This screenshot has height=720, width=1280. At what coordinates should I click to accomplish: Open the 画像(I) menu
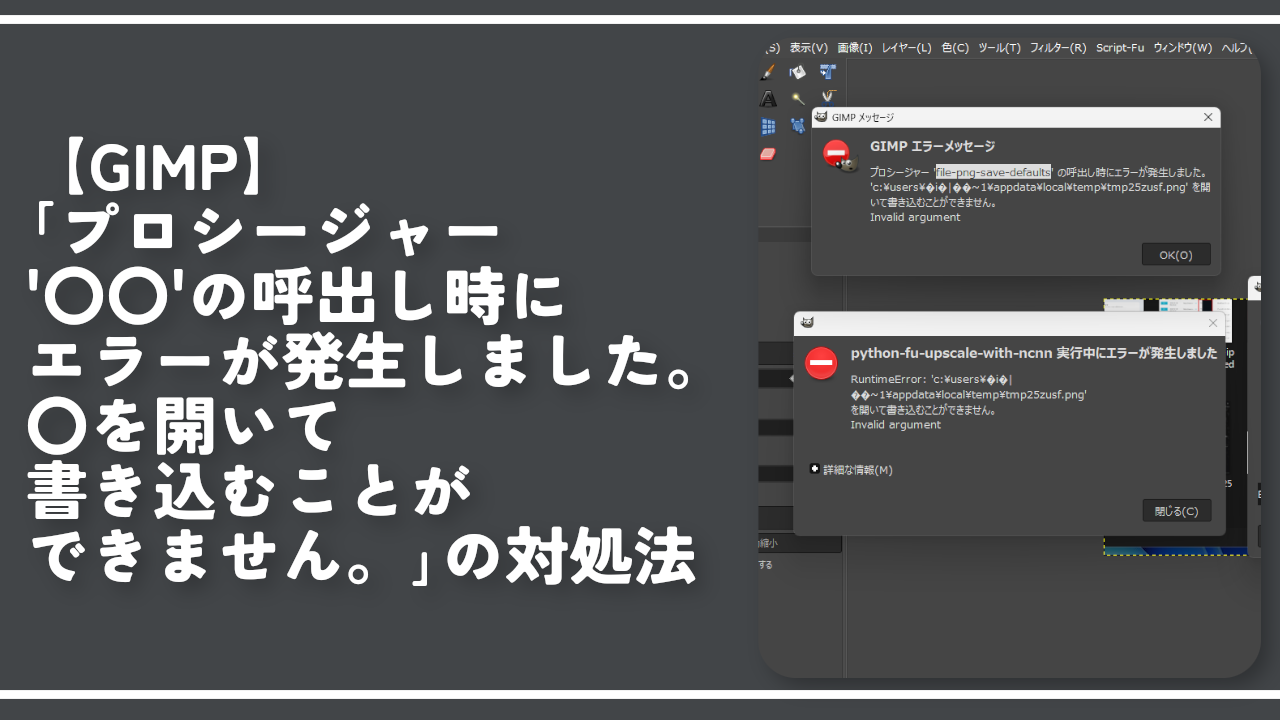855,47
